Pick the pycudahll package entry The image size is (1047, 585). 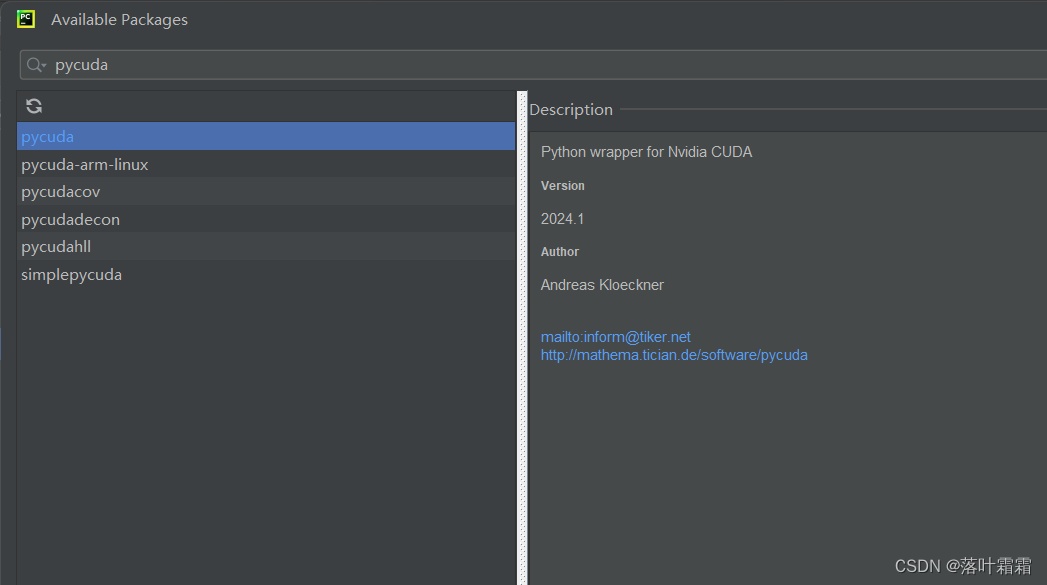pos(266,246)
